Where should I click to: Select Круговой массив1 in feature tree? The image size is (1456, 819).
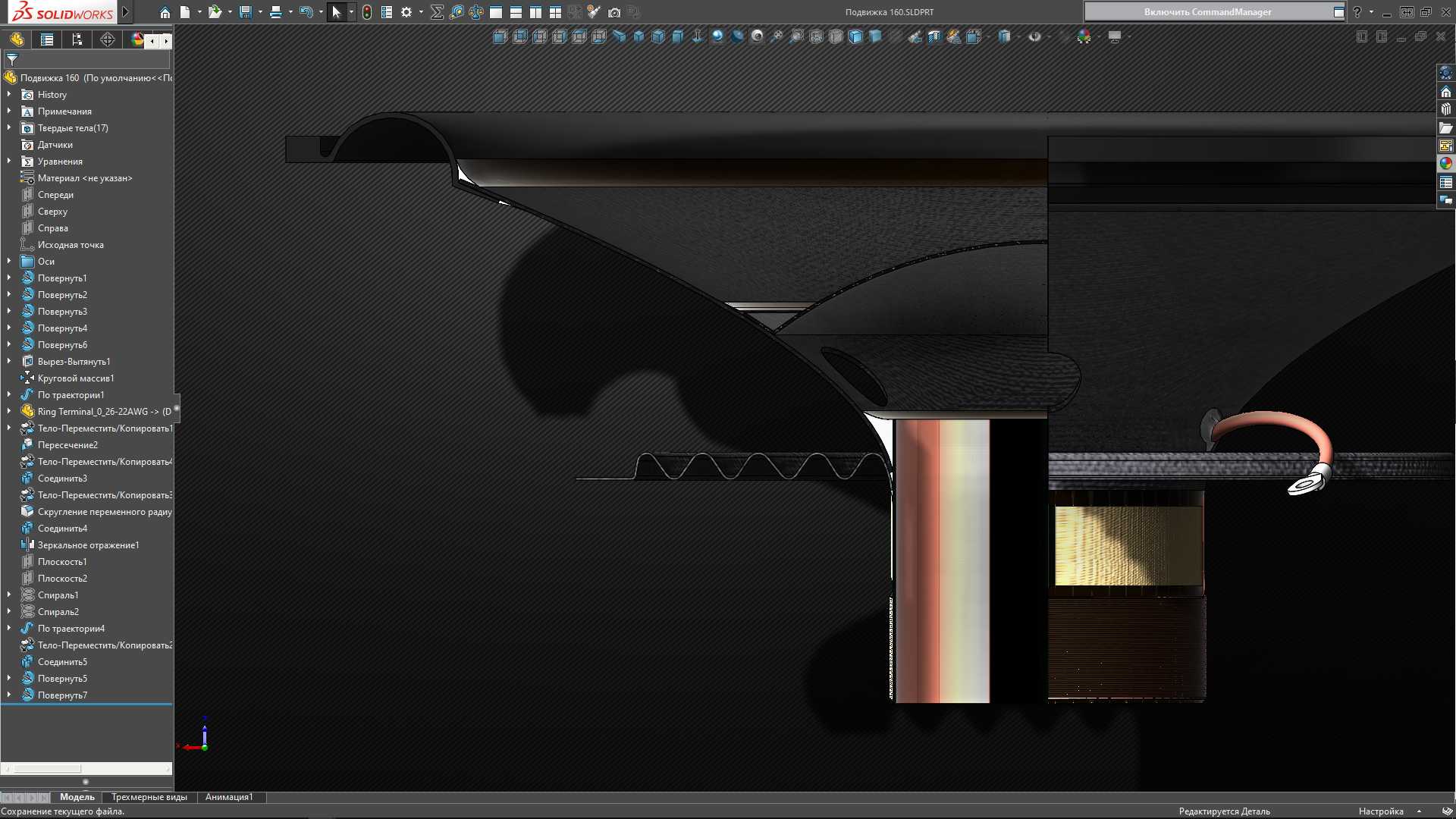[x=67, y=378]
